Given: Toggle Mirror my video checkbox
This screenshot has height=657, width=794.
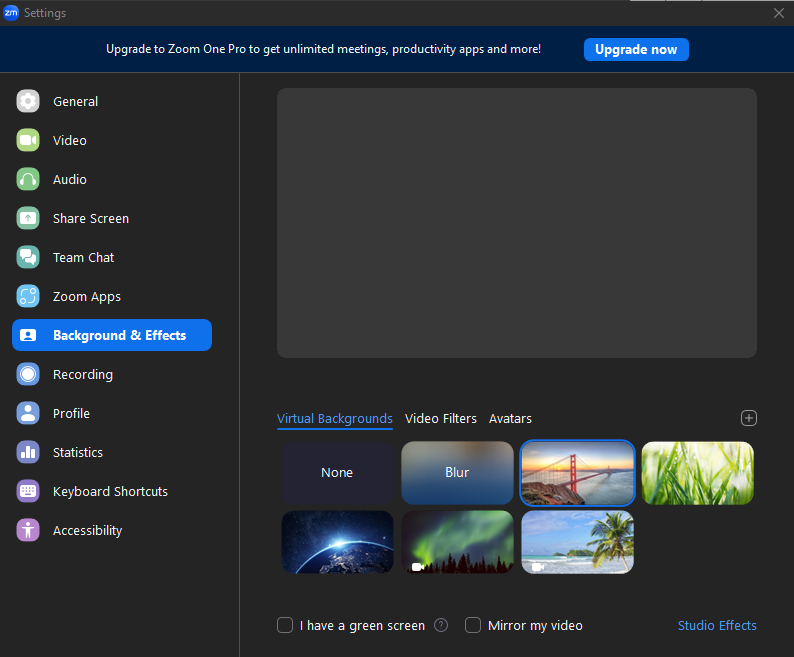Looking at the screenshot, I should (473, 626).
